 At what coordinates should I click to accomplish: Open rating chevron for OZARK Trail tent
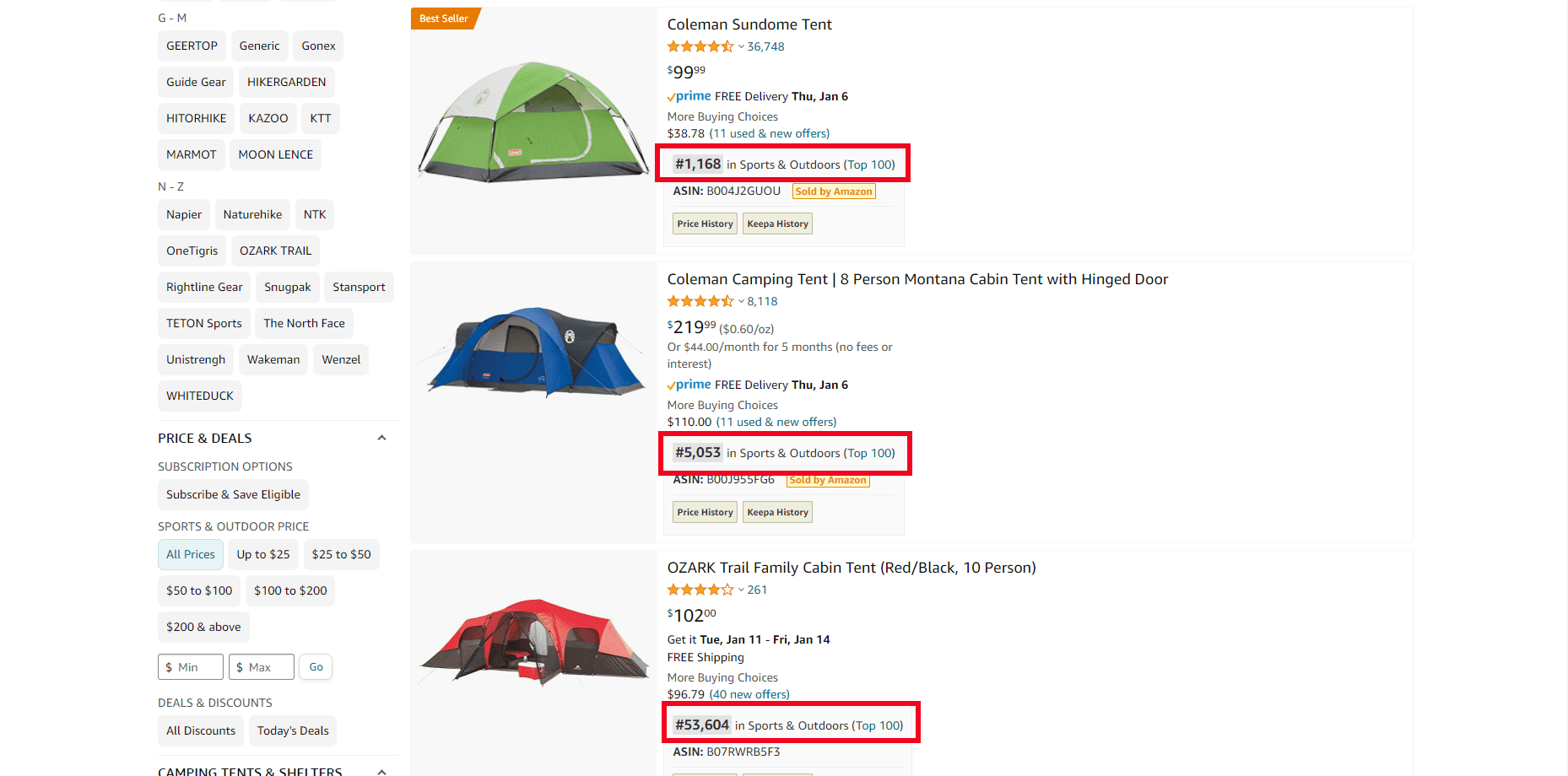pyautogui.click(x=741, y=590)
